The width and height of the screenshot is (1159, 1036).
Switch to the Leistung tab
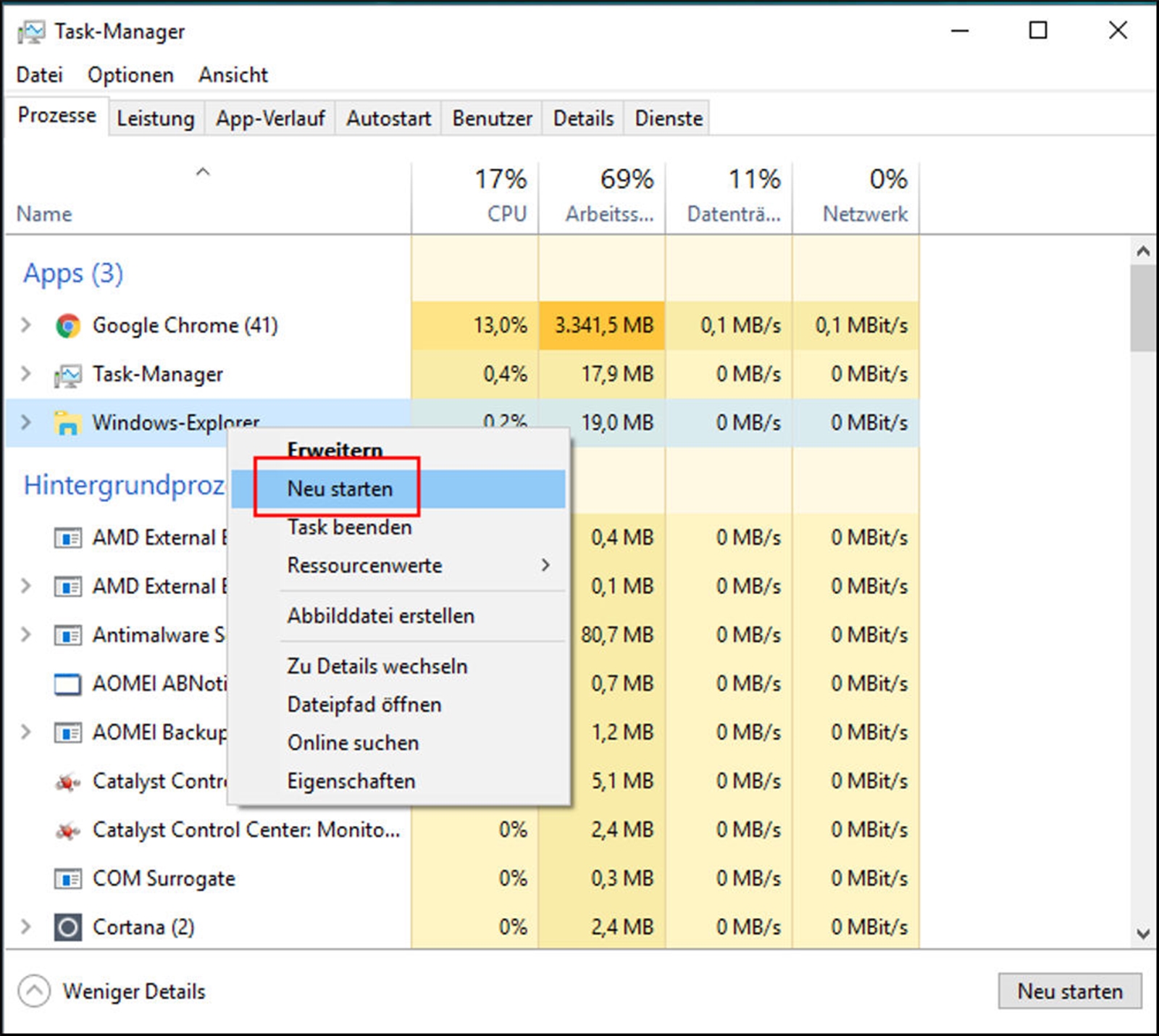[x=156, y=118]
